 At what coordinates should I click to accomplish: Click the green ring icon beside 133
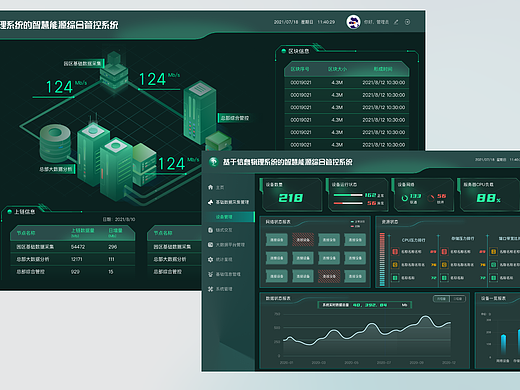(405, 198)
